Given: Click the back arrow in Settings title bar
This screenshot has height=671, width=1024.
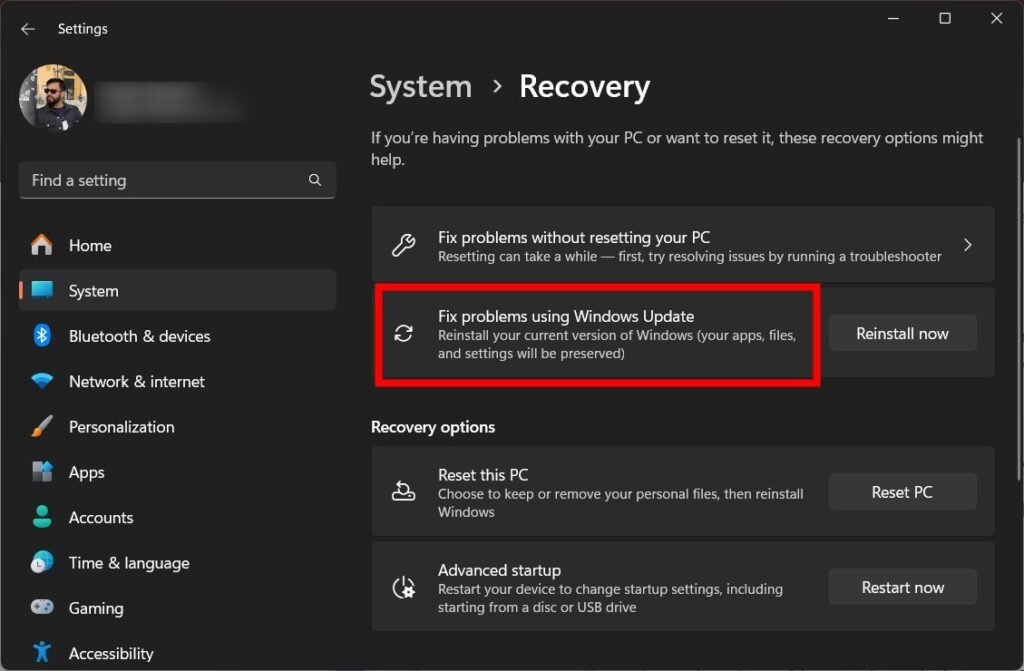Looking at the screenshot, I should pyautogui.click(x=27, y=29).
